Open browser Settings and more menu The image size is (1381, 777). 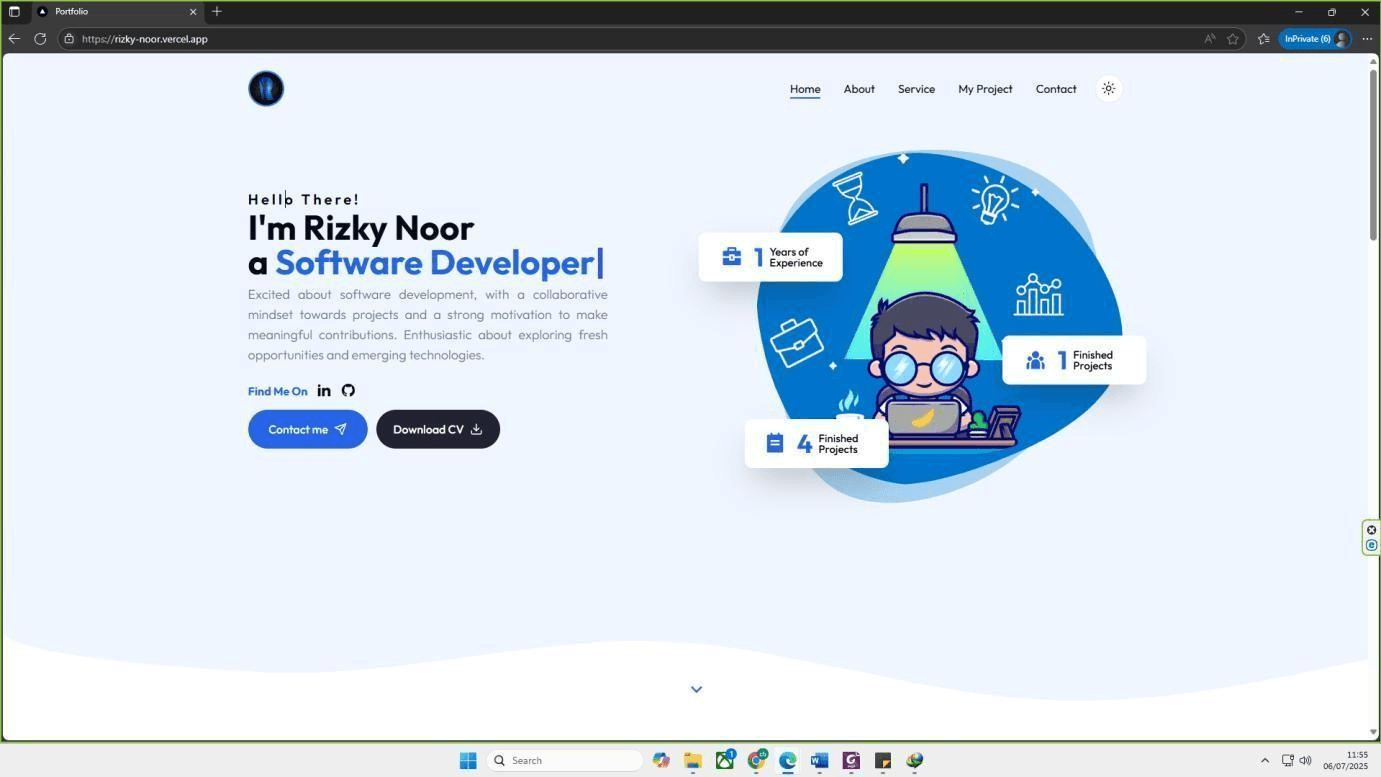(x=1367, y=39)
